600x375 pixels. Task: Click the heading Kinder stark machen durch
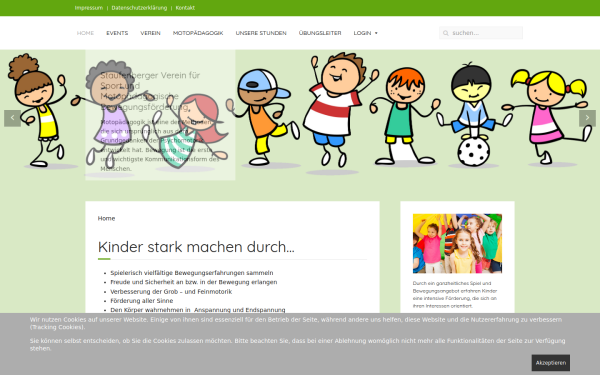[196, 247]
